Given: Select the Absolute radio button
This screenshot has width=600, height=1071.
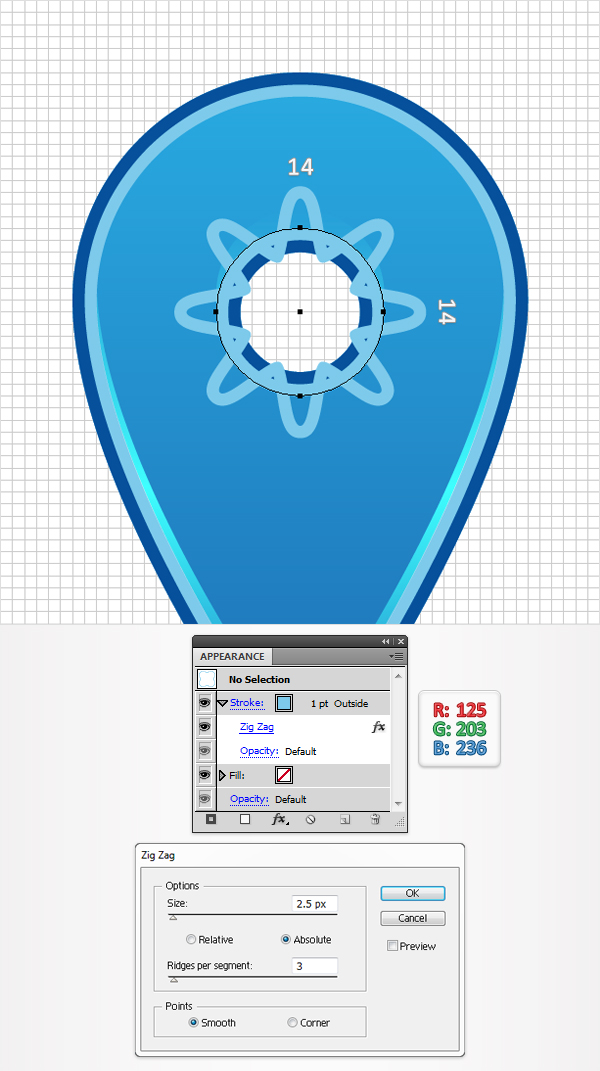Looking at the screenshot, I should [x=286, y=940].
